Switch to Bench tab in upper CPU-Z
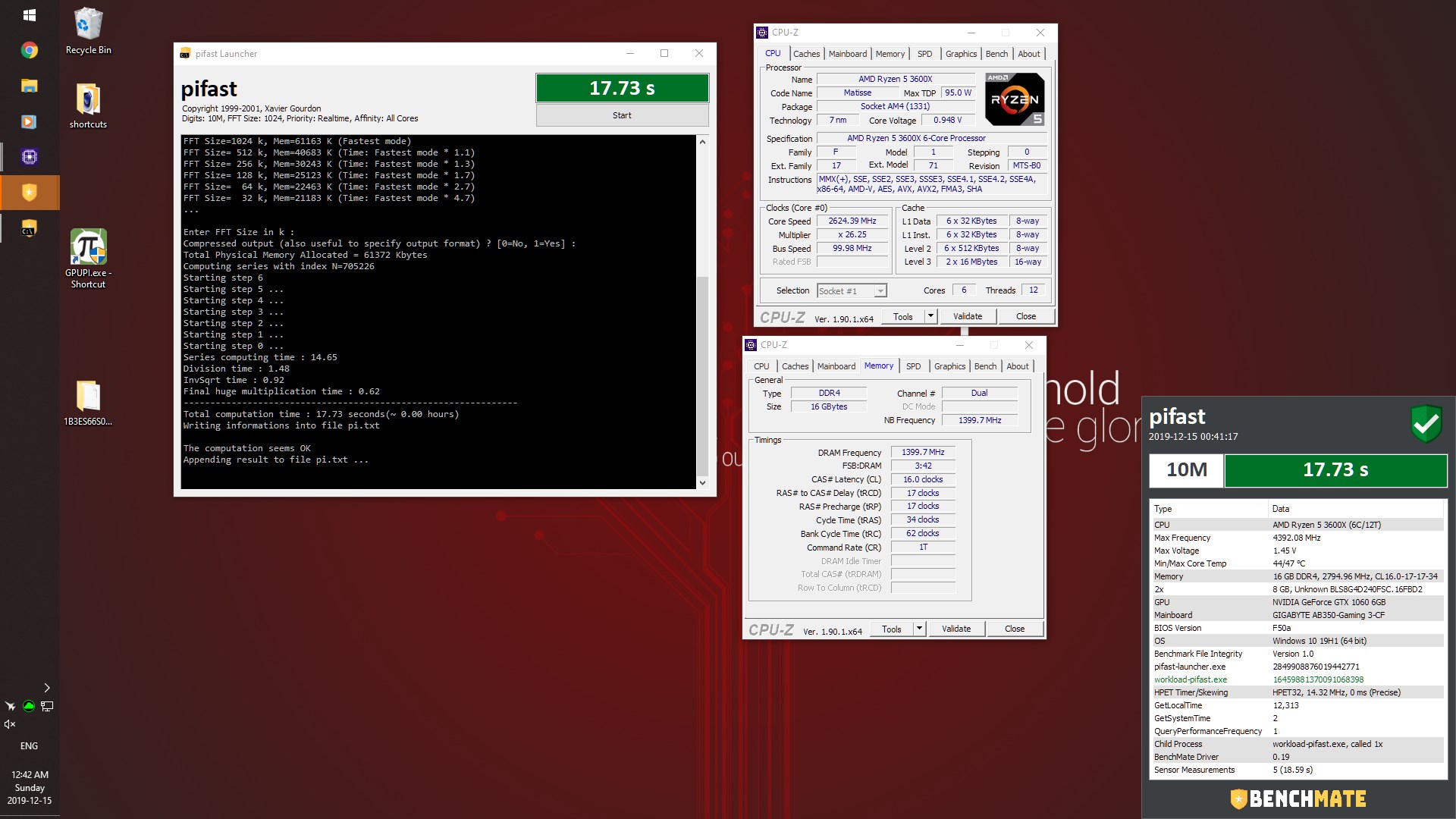Viewport: 1456px width, 819px height. tap(996, 54)
